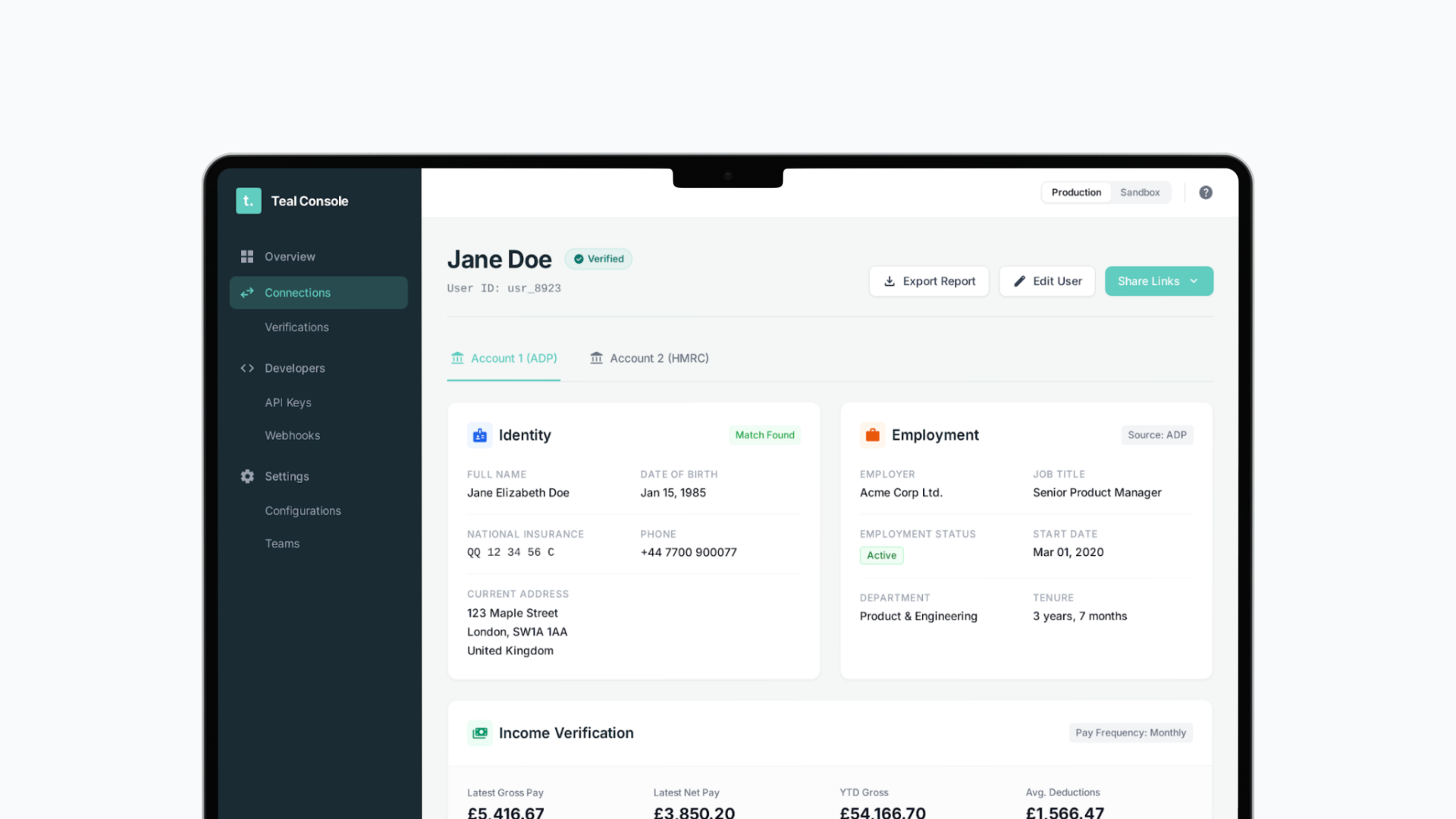Switch environment to Sandbox
The image size is (1456, 819).
pyautogui.click(x=1140, y=192)
